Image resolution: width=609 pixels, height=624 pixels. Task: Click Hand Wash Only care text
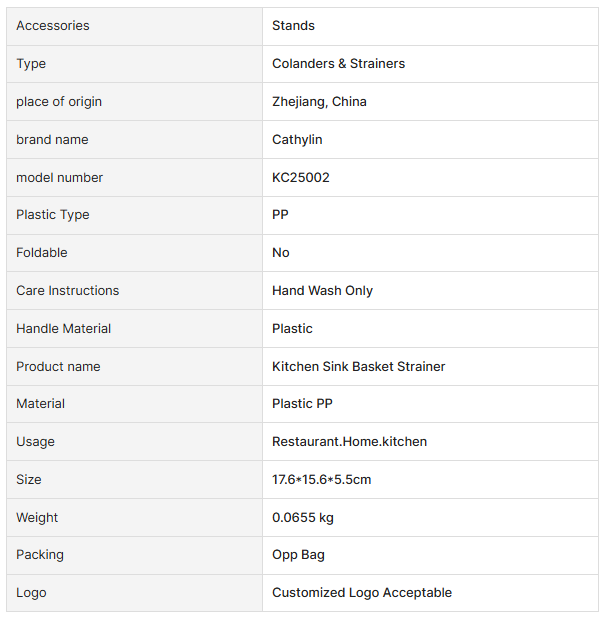[322, 291]
